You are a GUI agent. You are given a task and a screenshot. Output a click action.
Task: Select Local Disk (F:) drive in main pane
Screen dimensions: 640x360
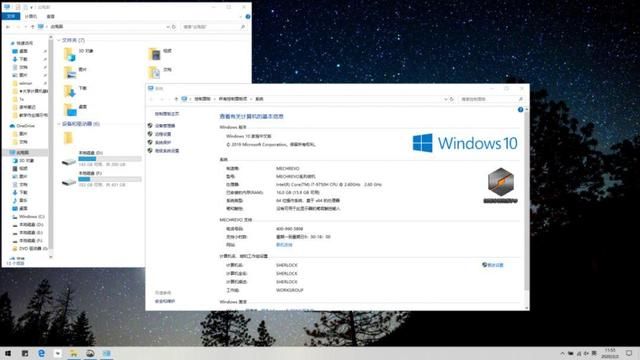coord(101,179)
